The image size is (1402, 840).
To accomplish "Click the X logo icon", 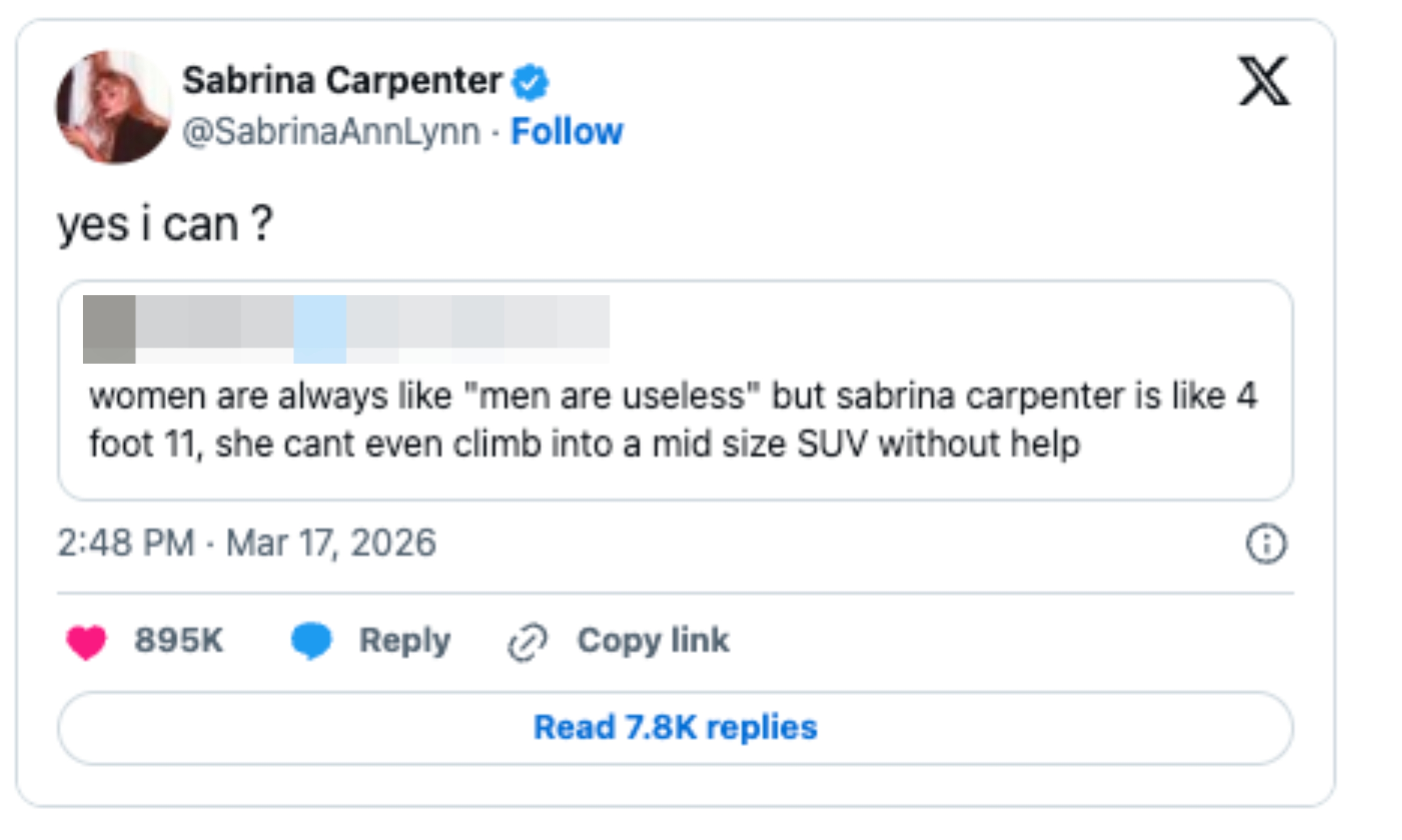I will pyautogui.click(x=1263, y=81).
